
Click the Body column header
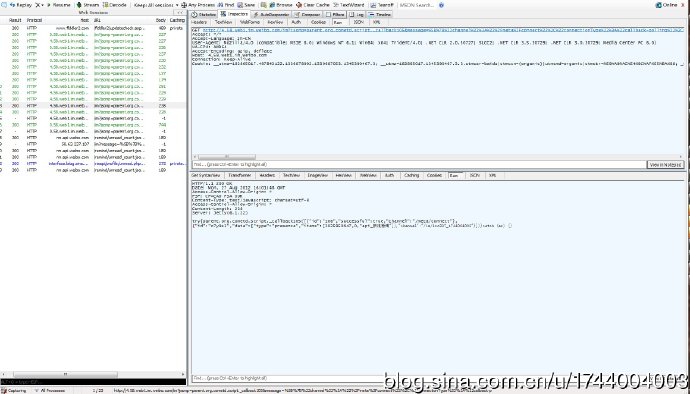[161, 20]
